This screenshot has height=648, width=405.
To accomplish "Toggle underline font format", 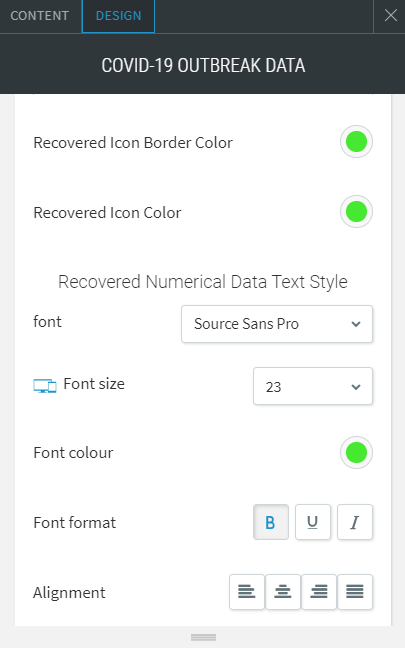I will click(313, 522).
